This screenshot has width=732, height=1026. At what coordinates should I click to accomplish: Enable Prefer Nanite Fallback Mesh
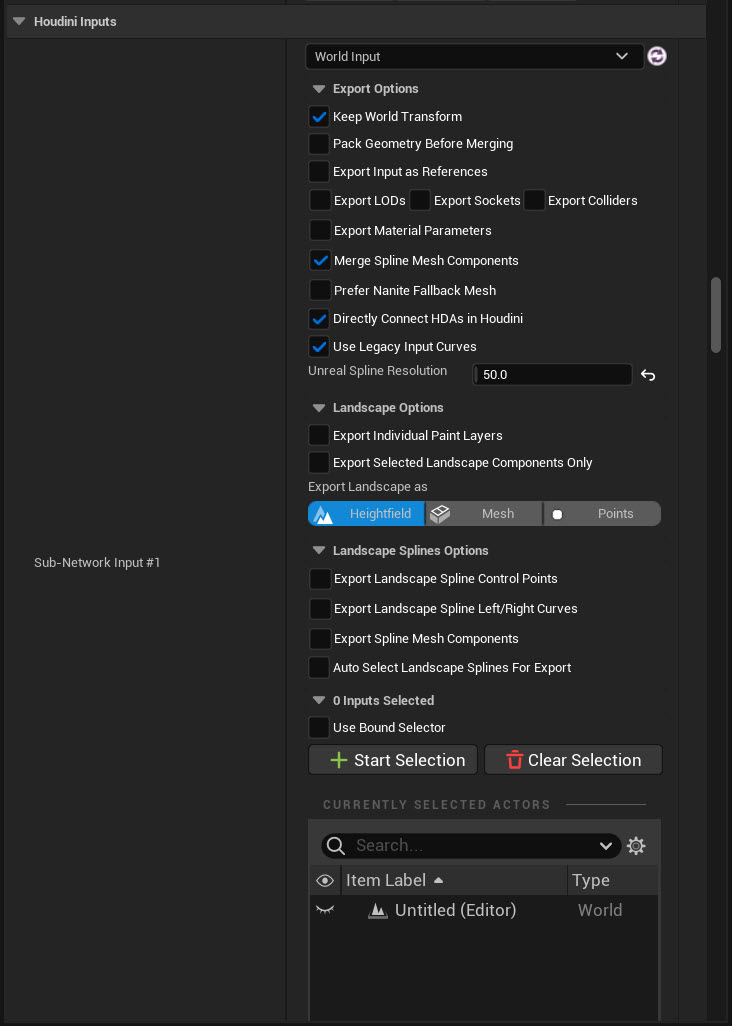coord(320,290)
